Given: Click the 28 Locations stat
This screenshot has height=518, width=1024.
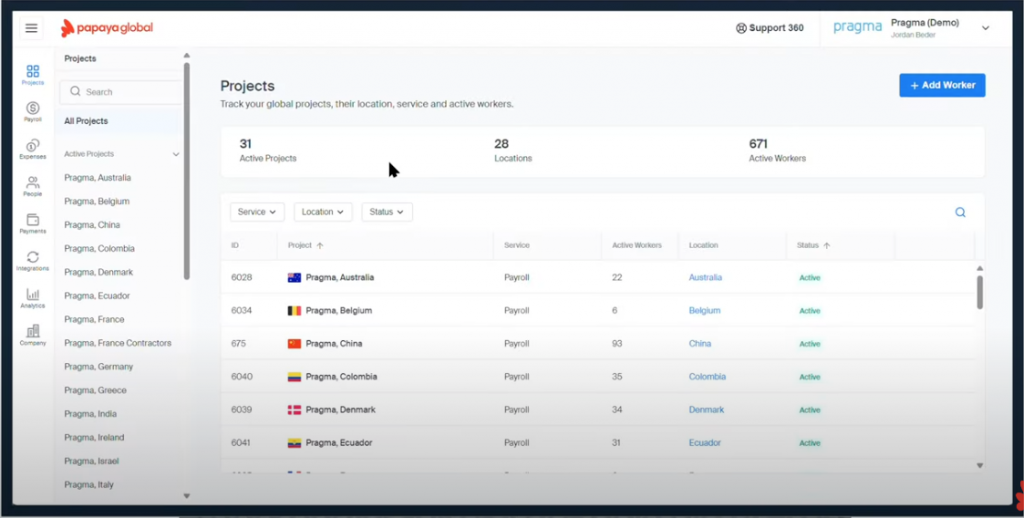Looking at the screenshot, I should [513, 150].
